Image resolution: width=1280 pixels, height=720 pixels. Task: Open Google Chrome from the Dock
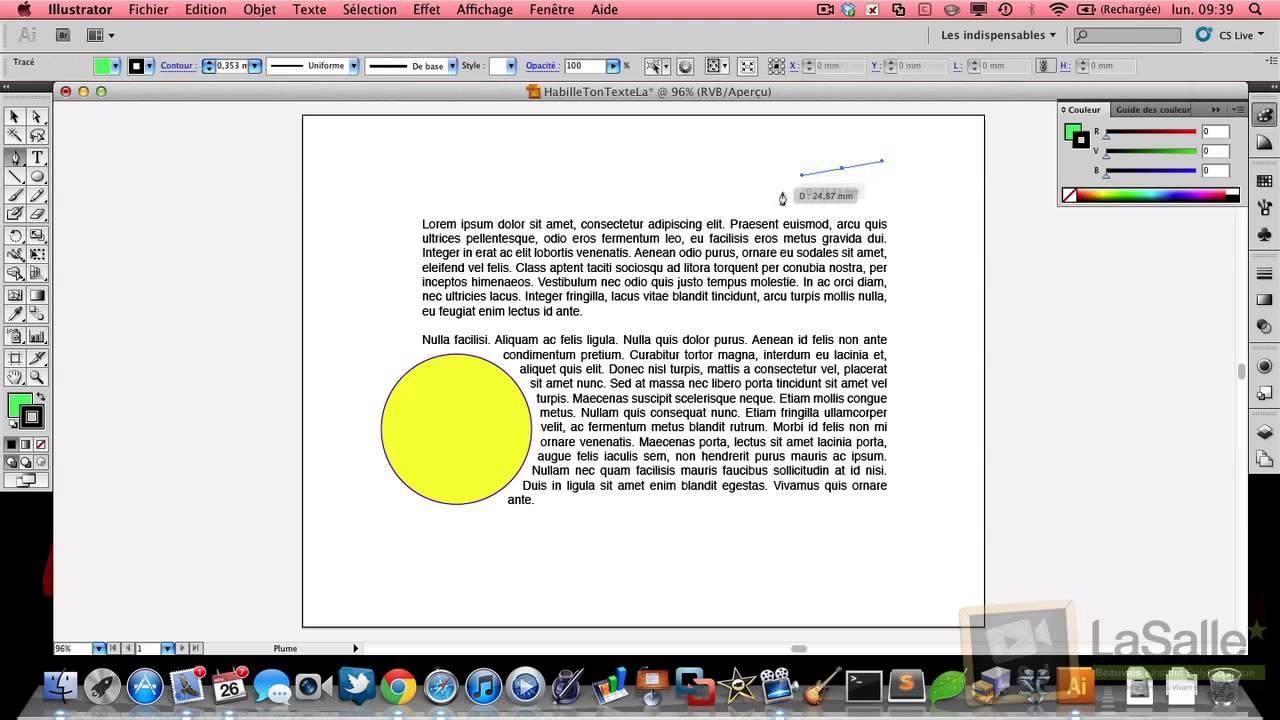[x=398, y=687]
